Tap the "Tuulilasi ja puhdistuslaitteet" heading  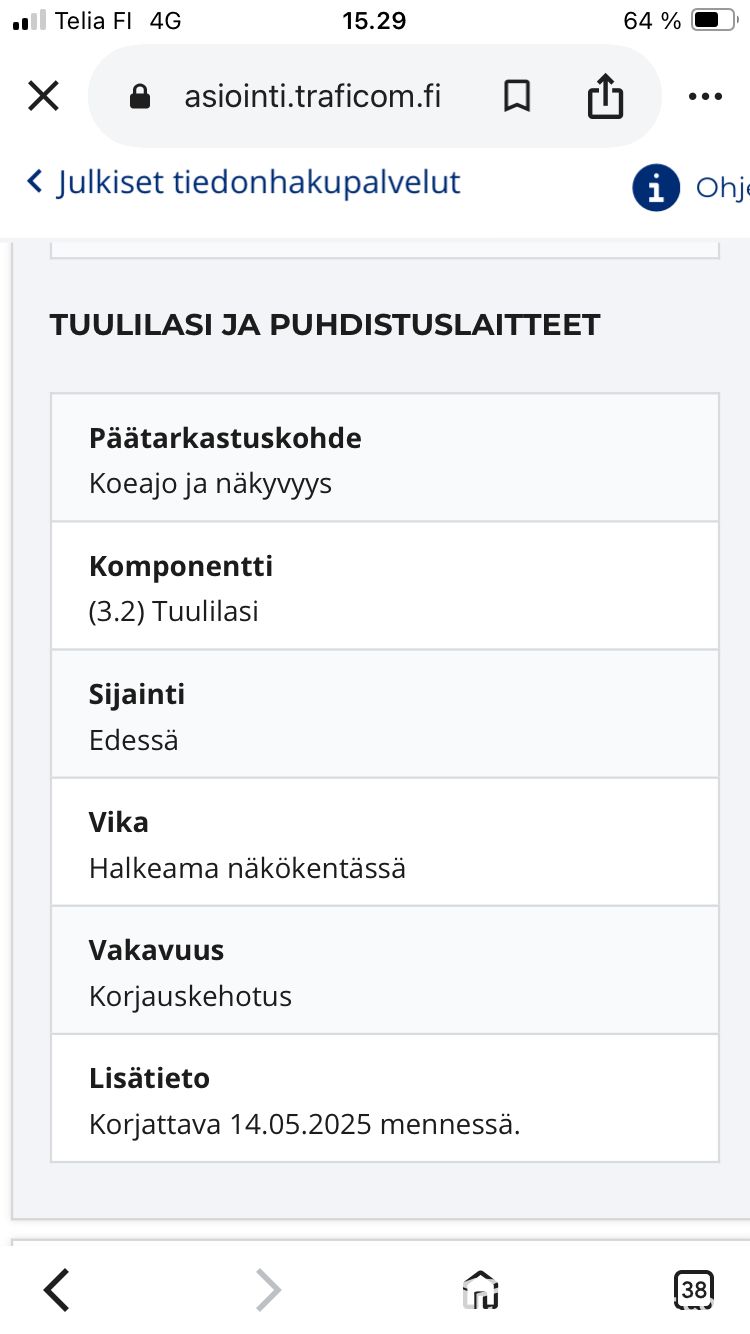coord(325,325)
